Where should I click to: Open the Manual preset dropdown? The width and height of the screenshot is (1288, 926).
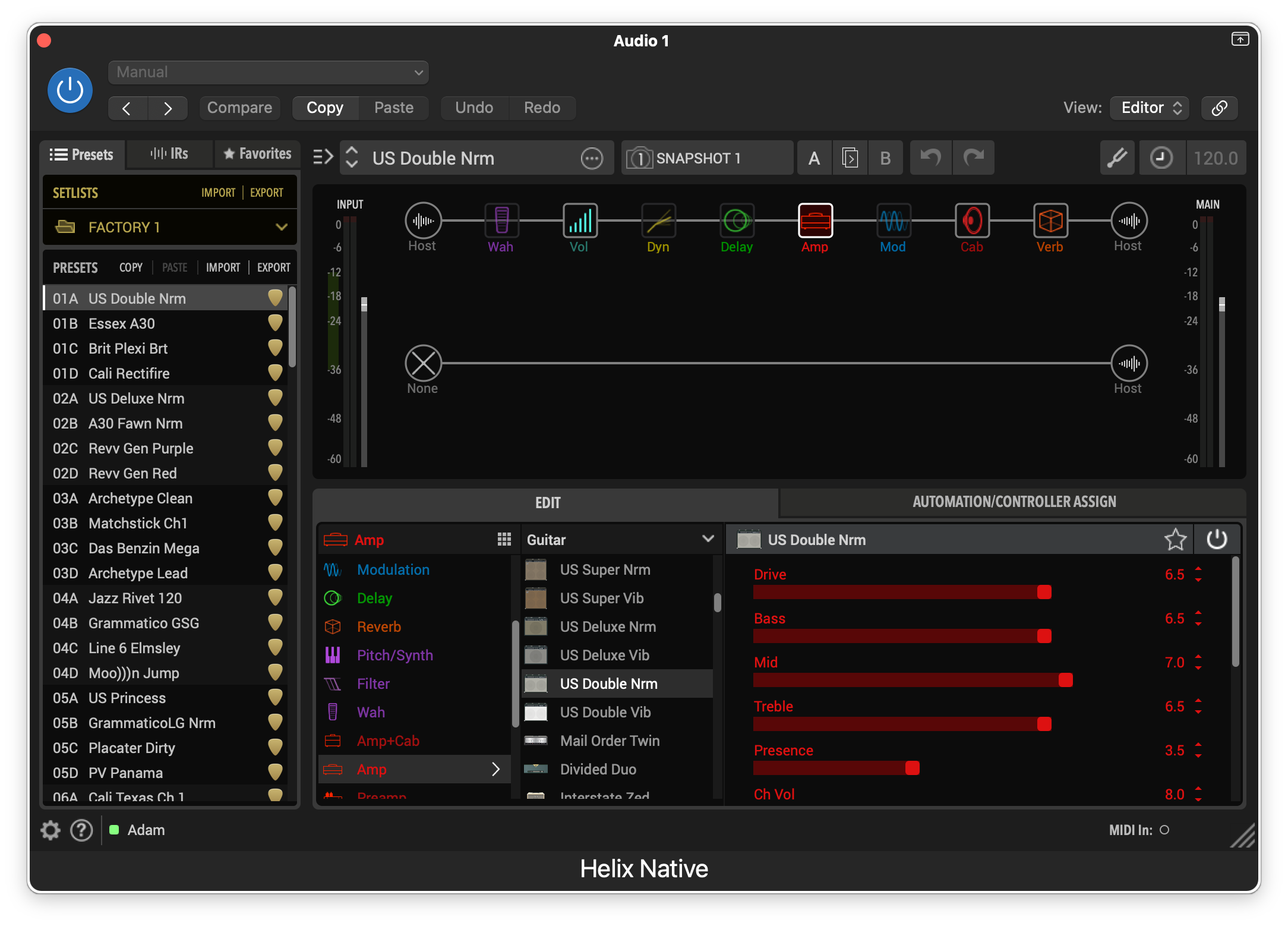click(269, 73)
